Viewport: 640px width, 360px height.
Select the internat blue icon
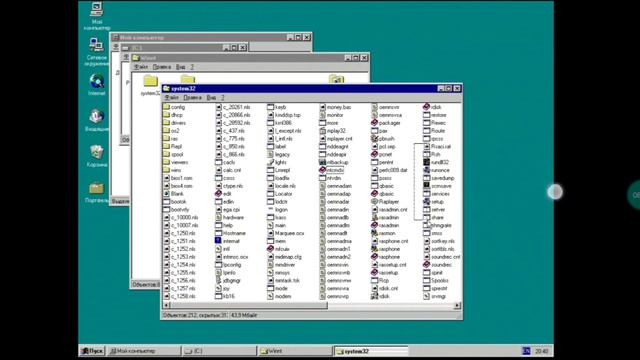[x=218, y=241]
